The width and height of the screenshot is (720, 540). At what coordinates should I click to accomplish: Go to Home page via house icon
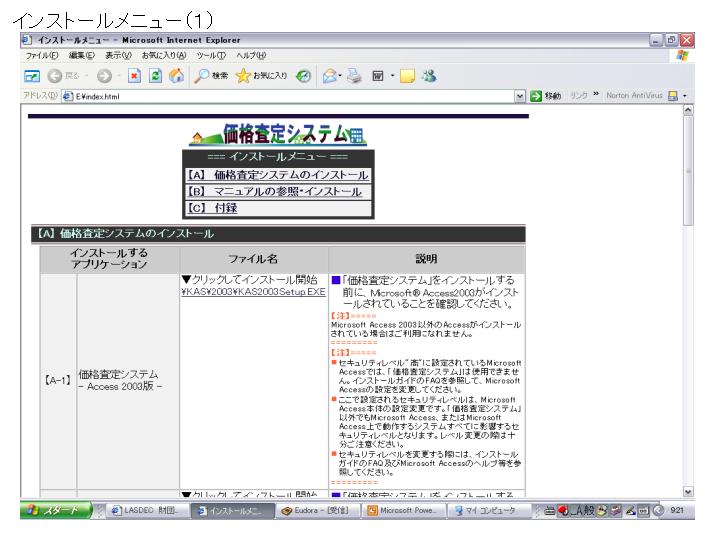[x=177, y=76]
